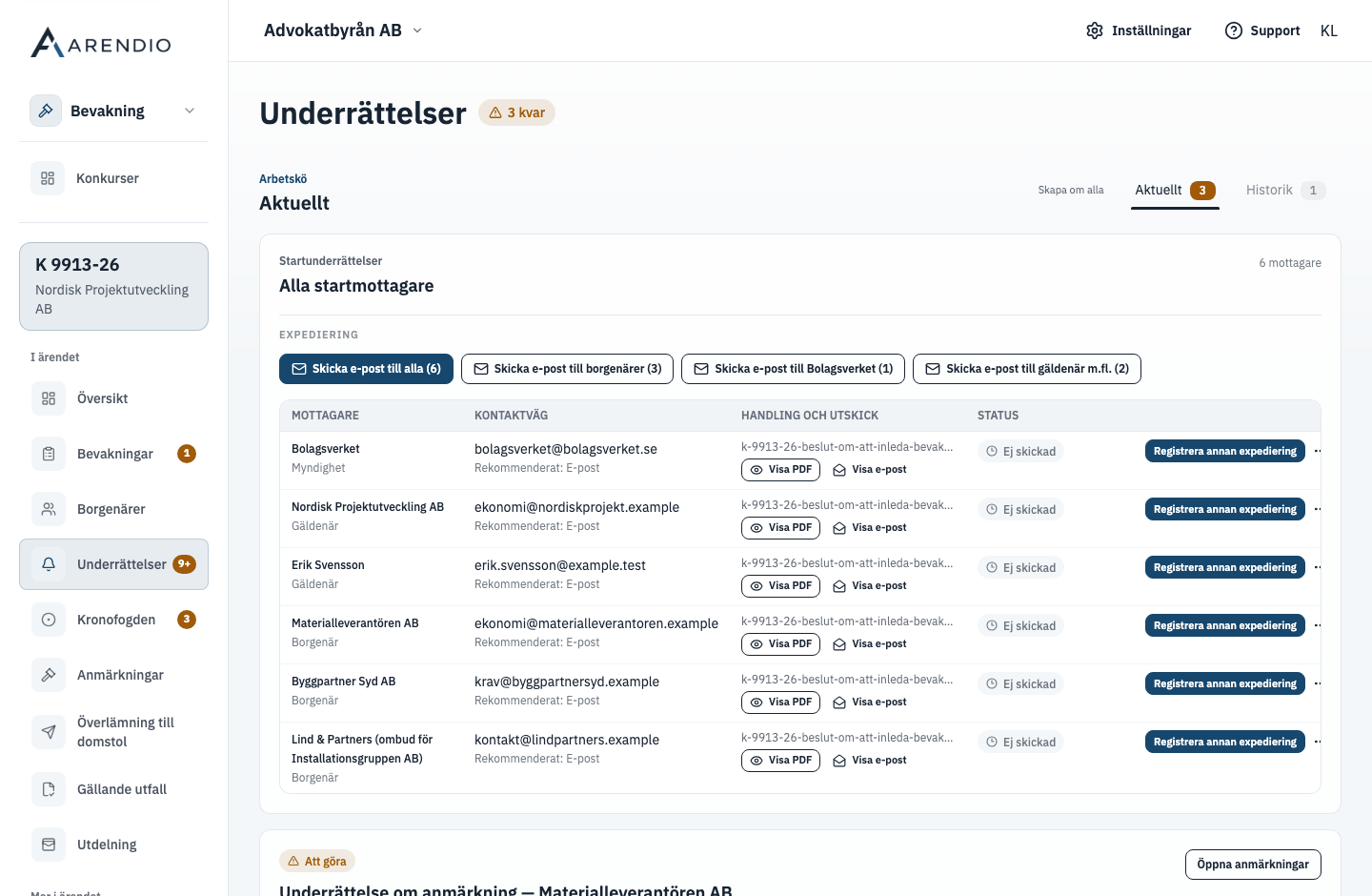Open row menu for Lind & Partners
Screen dimensions: 1372x896
coord(1318,742)
